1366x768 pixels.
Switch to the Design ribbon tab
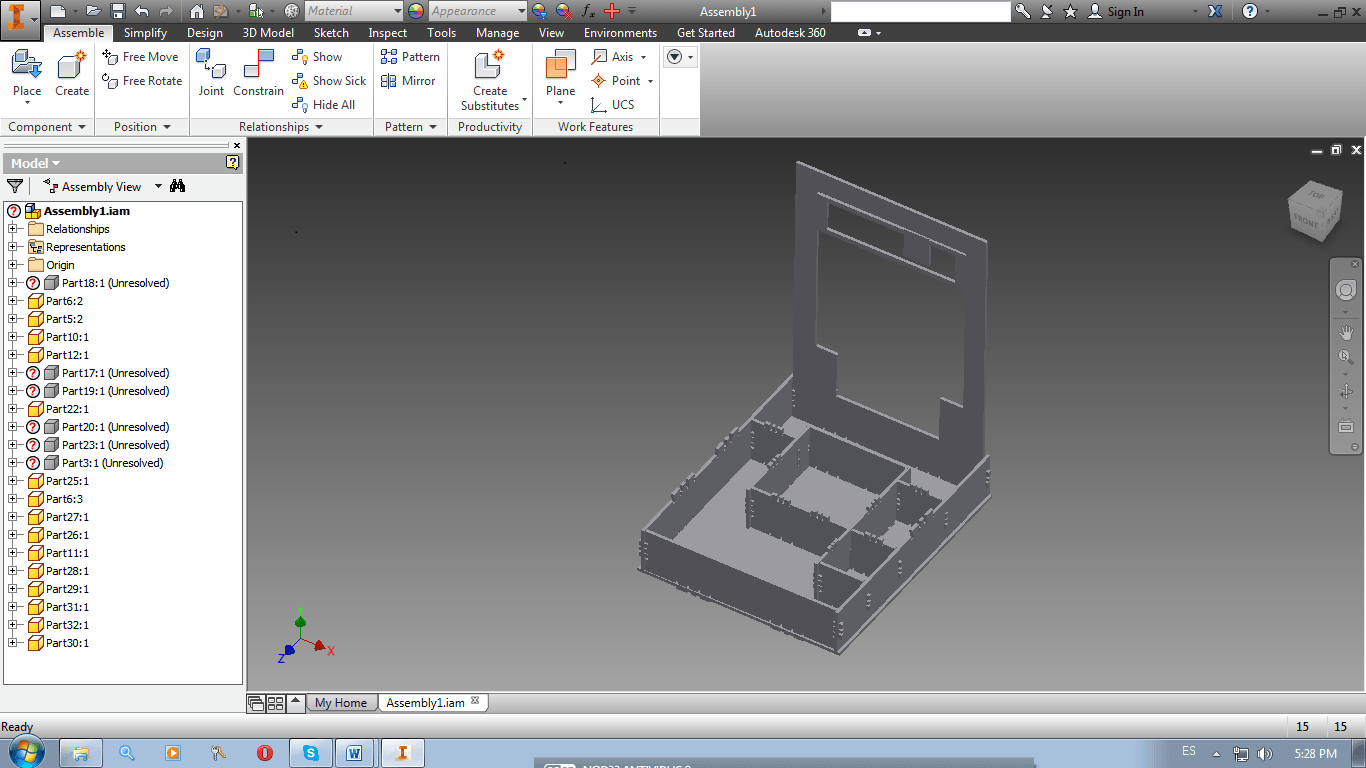pos(205,33)
